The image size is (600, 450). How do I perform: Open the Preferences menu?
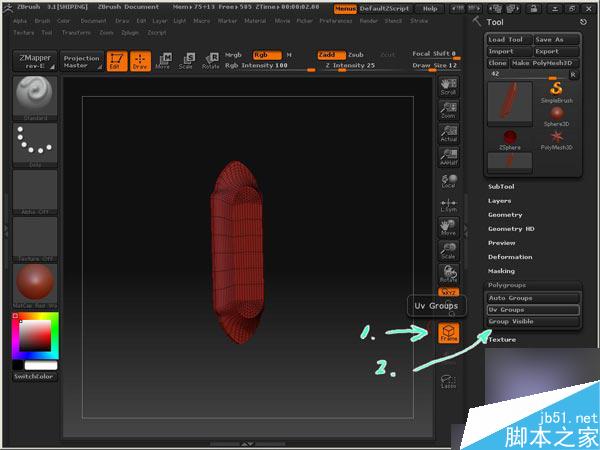point(336,21)
